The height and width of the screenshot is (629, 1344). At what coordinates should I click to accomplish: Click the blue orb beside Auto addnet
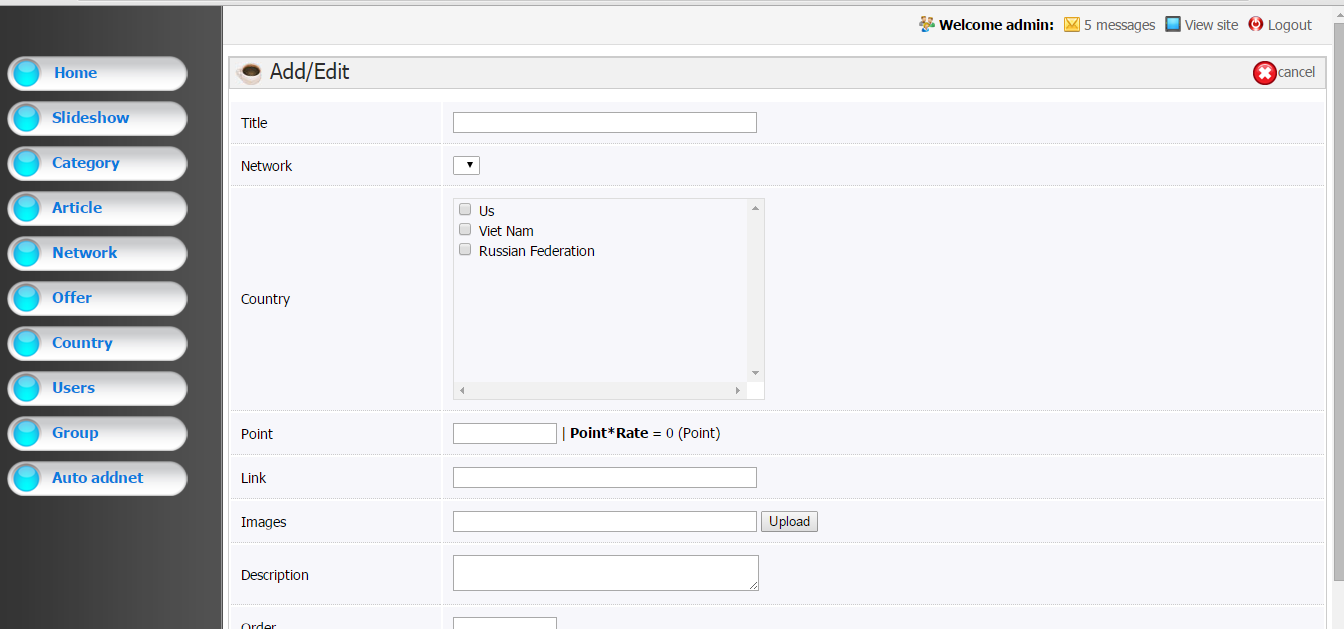(x=27, y=478)
